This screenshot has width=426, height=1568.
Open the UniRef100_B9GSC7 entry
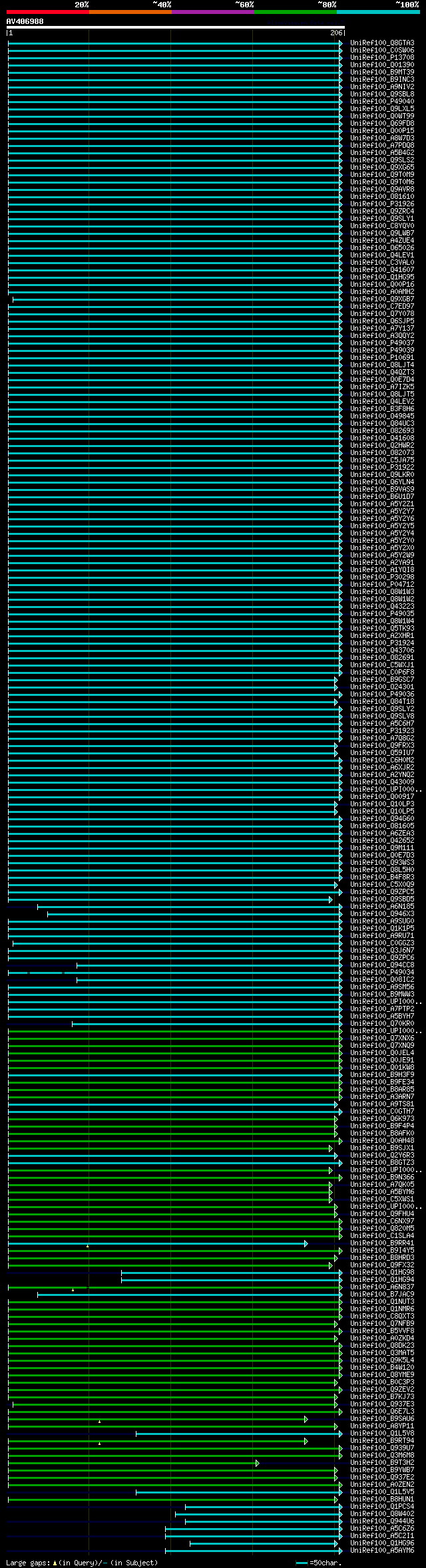[382, 680]
